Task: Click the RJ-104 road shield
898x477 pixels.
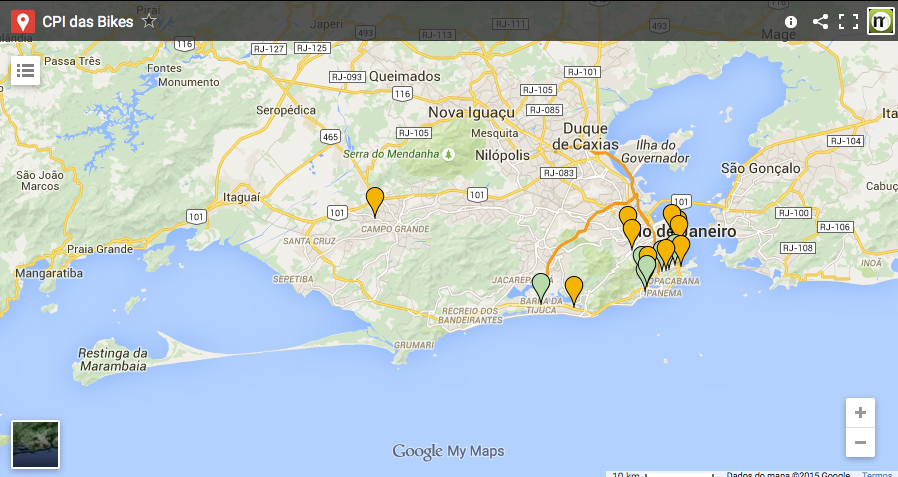Action: point(845,141)
